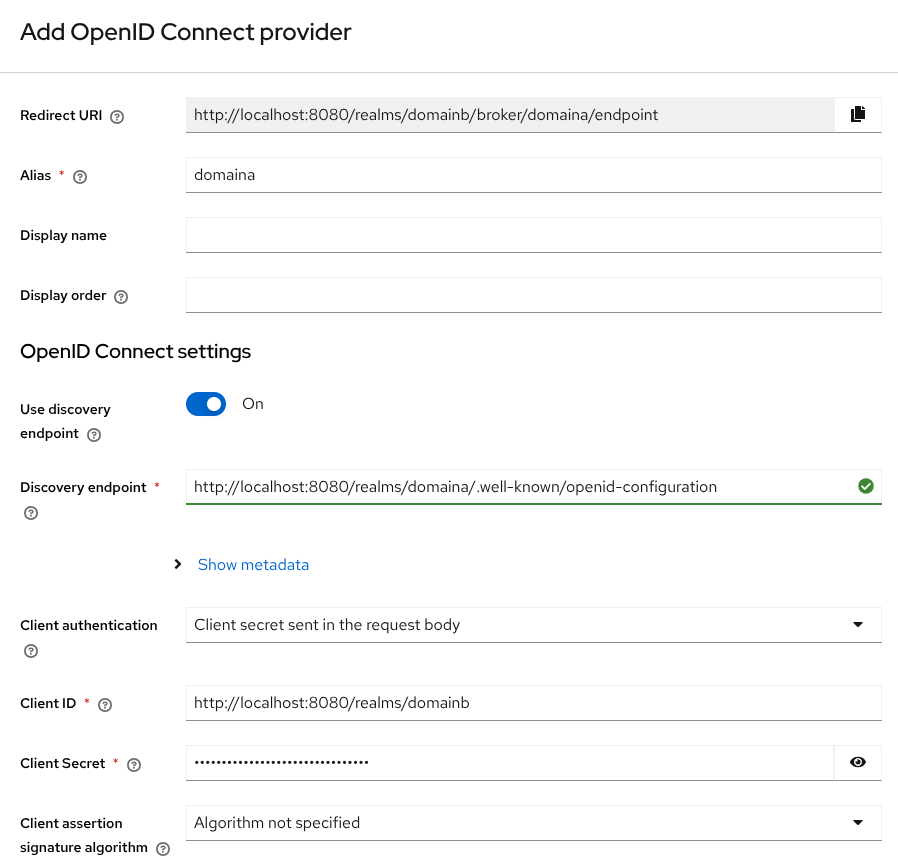Click the Alias help icon
This screenshot has width=898, height=861.
pyautogui.click(x=79, y=177)
